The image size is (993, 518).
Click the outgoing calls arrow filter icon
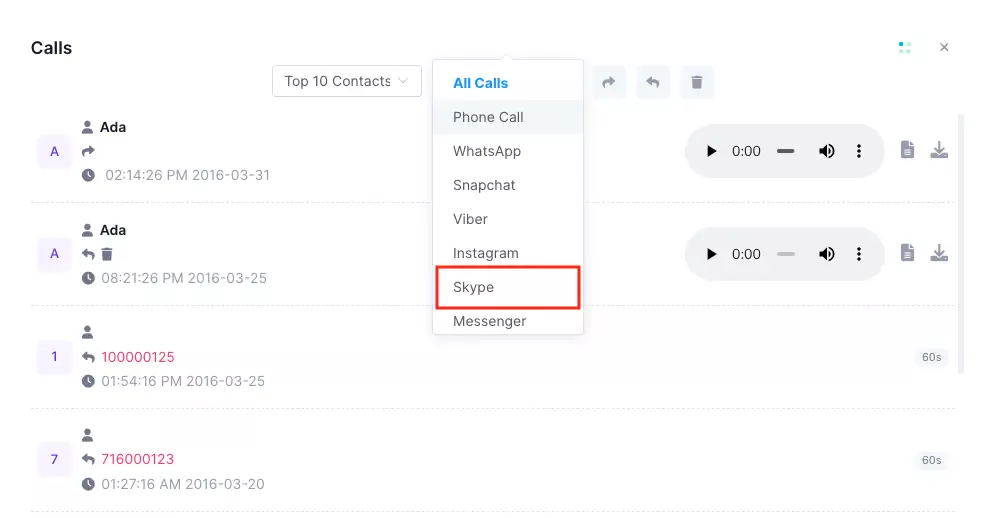pos(609,82)
